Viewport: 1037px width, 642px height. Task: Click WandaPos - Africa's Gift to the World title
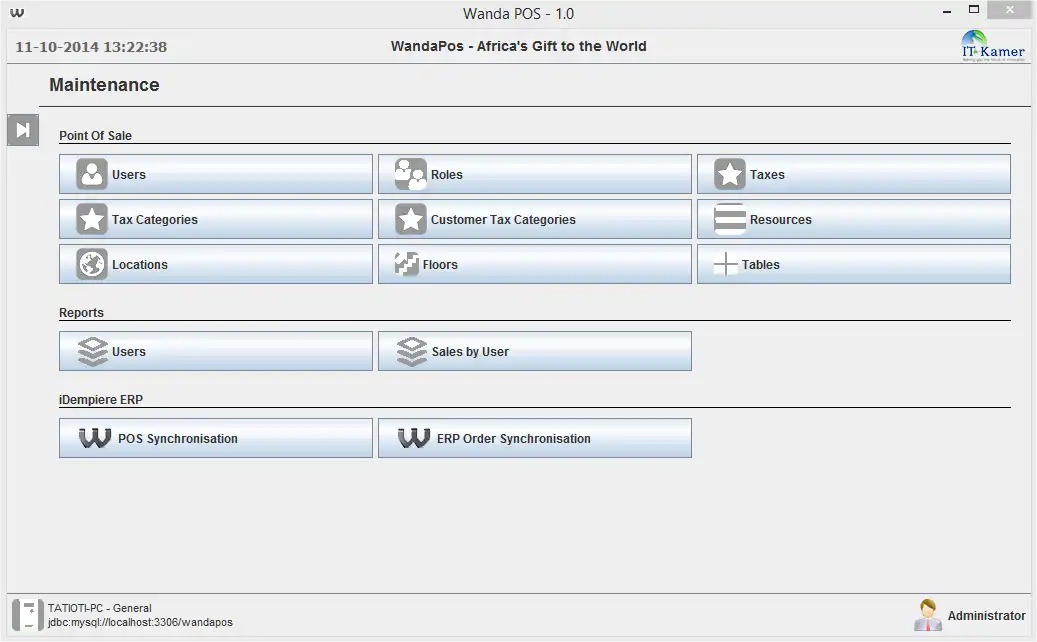518,46
